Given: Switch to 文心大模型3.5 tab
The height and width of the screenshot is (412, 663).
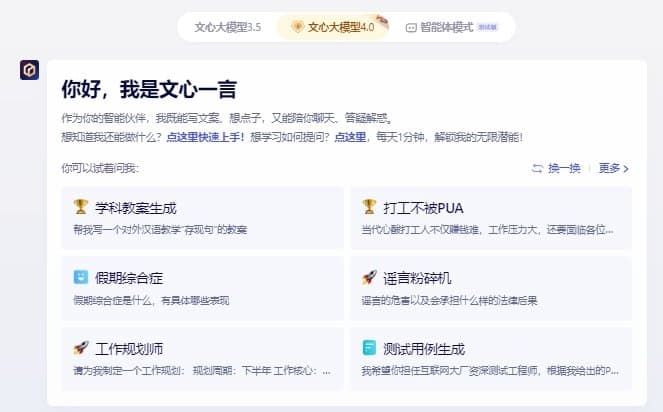Looking at the screenshot, I should click(227, 27).
